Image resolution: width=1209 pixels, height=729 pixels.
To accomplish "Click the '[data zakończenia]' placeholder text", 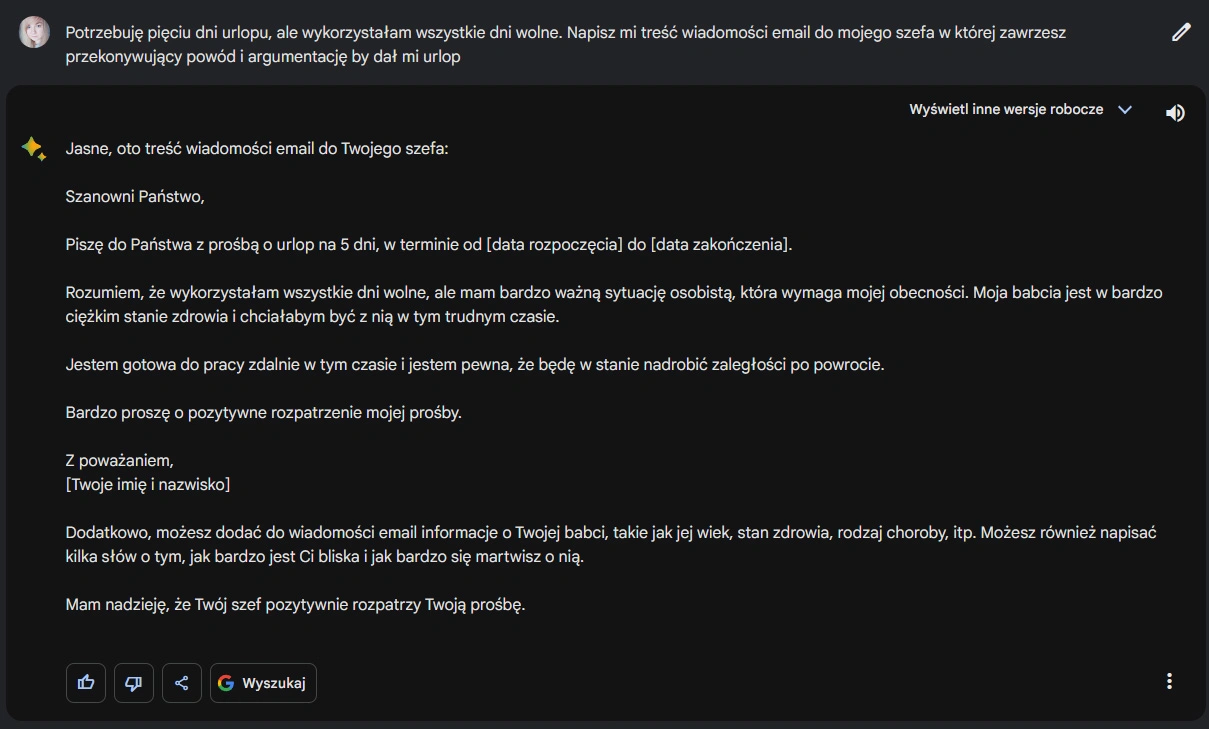I will tap(720, 245).
